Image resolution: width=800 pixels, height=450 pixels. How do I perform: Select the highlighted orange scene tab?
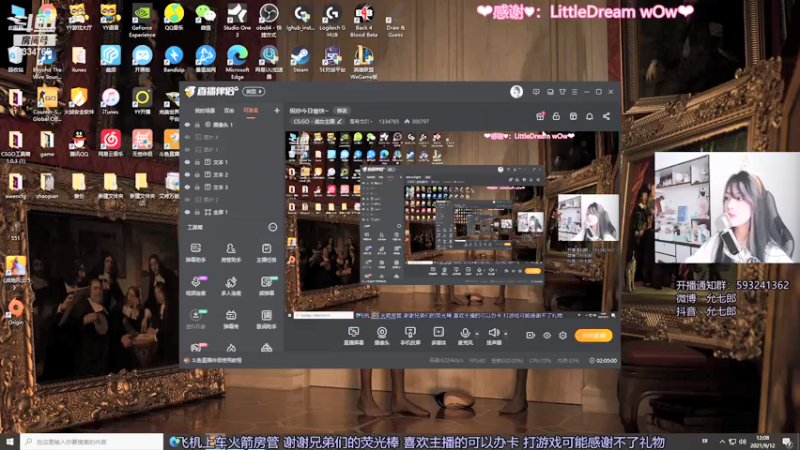tap(251, 111)
